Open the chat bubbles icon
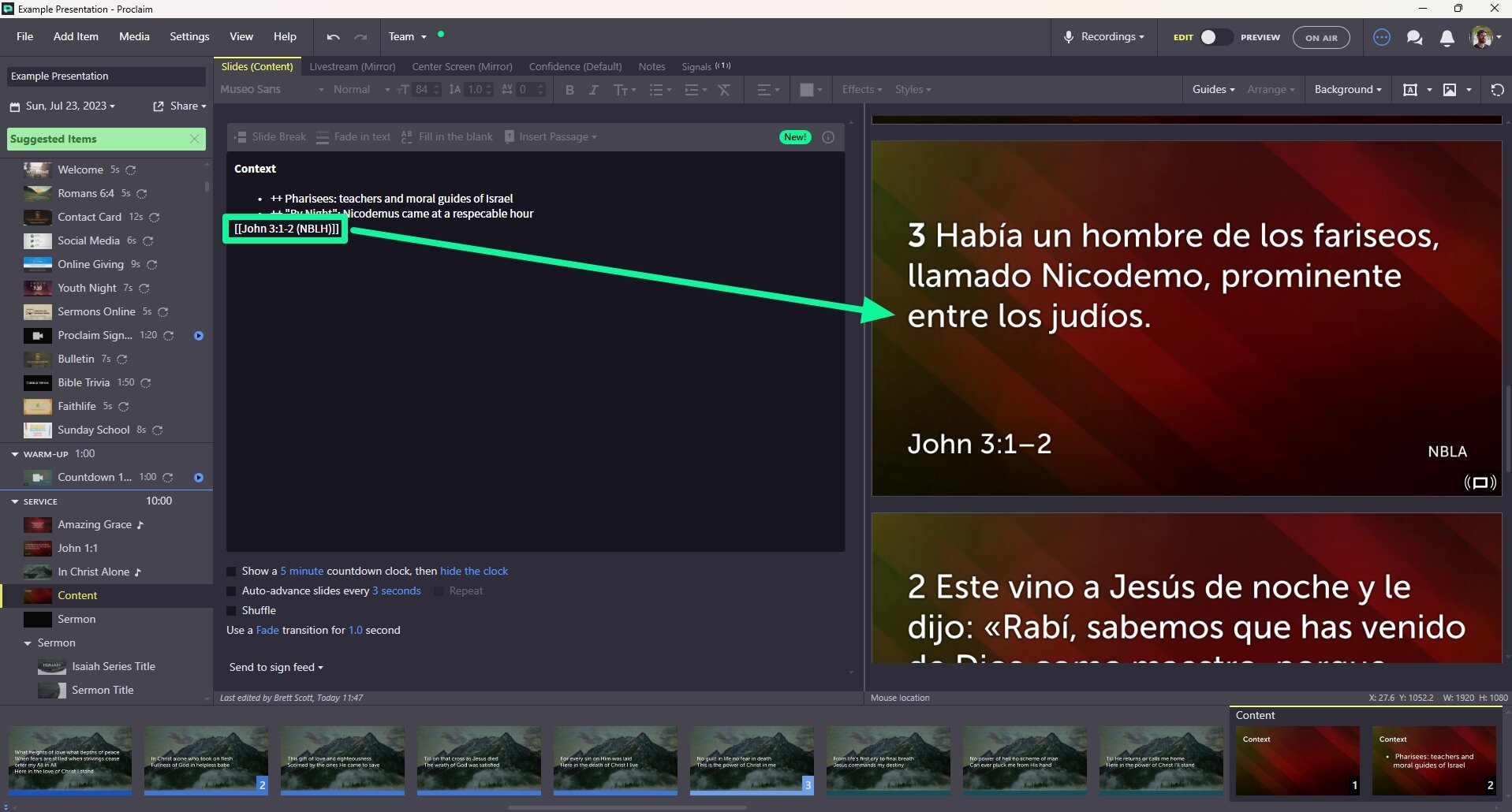Image resolution: width=1512 pixels, height=812 pixels. pos(1414,38)
